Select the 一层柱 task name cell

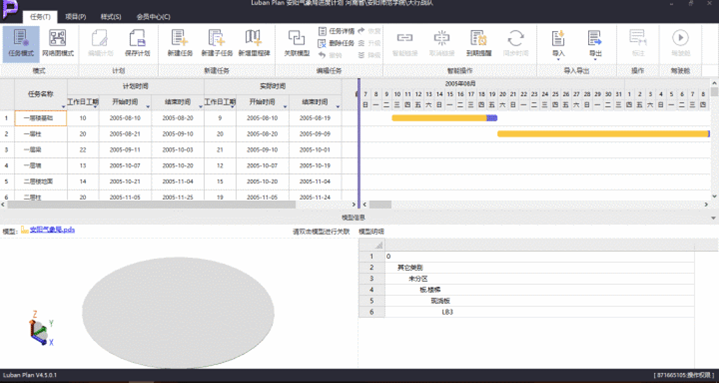(41, 134)
